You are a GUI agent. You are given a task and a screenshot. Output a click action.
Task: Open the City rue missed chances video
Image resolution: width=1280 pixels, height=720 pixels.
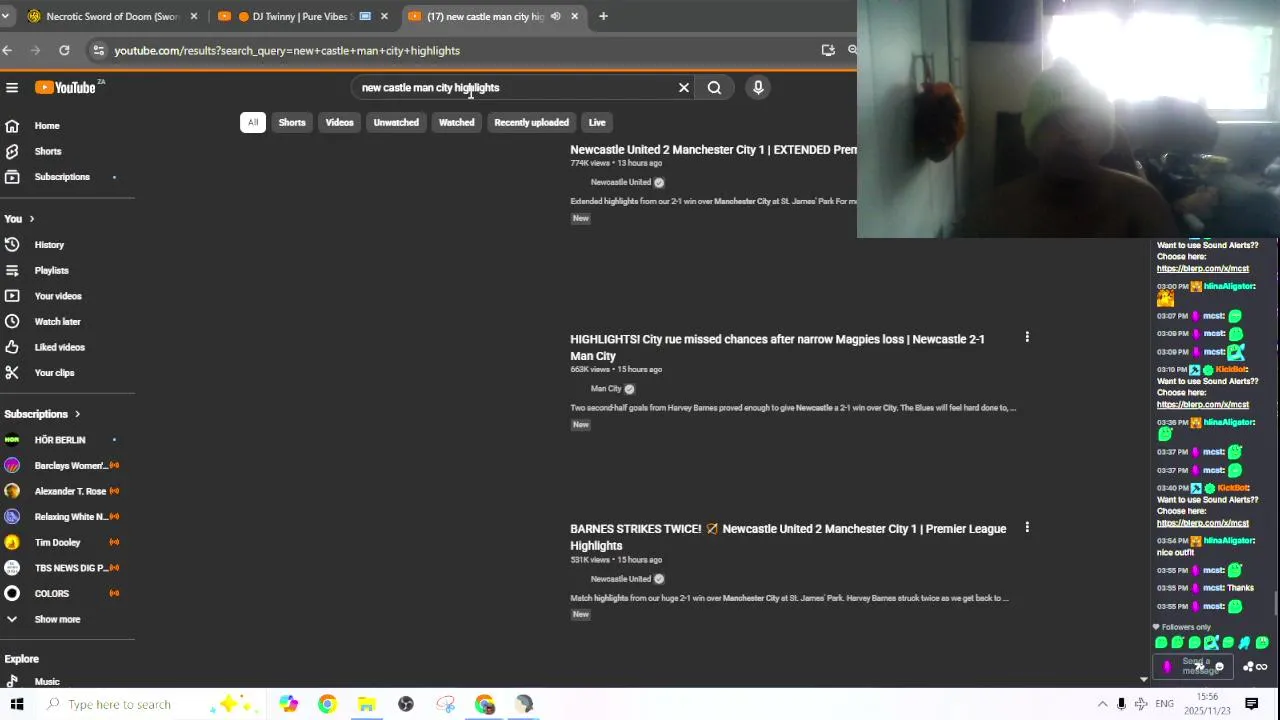[x=777, y=348]
